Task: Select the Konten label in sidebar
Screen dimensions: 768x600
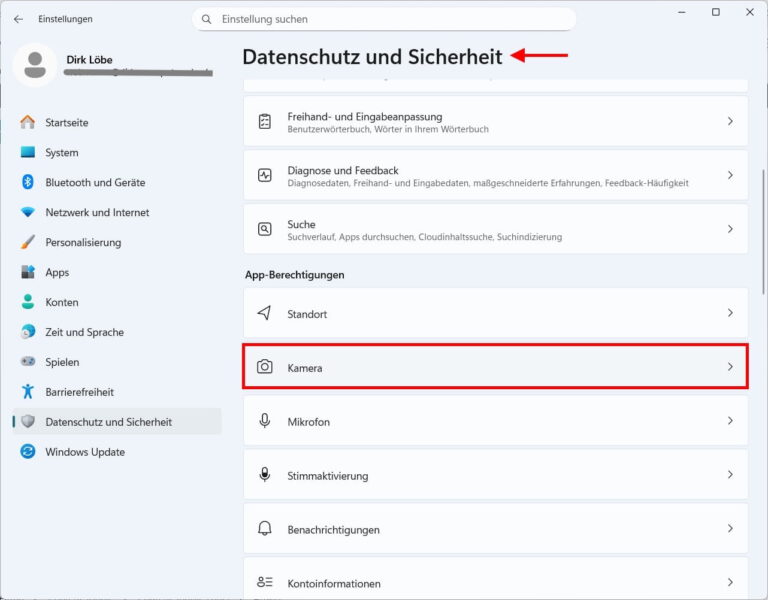Action: point(62,302)
